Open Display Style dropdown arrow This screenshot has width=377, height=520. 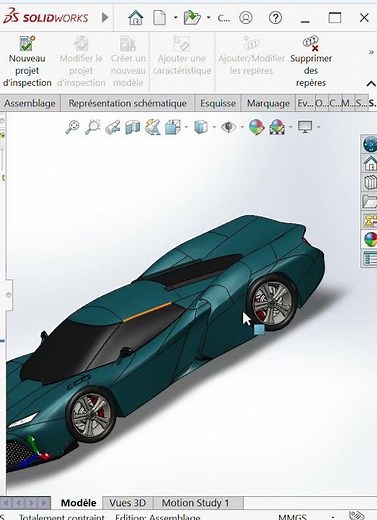pos(214,127)
